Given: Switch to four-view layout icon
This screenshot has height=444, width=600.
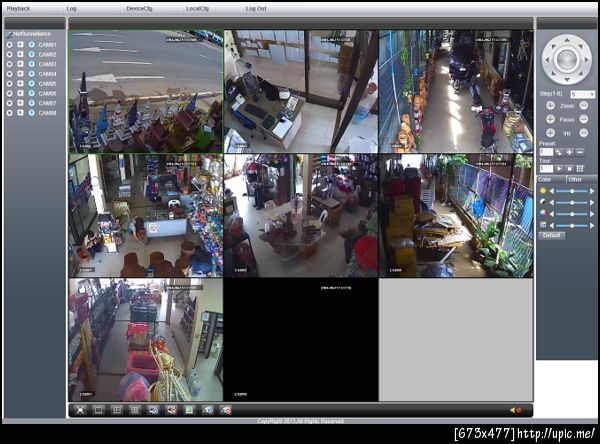Looking at the screenshot, I should click(x=116, y=410).
